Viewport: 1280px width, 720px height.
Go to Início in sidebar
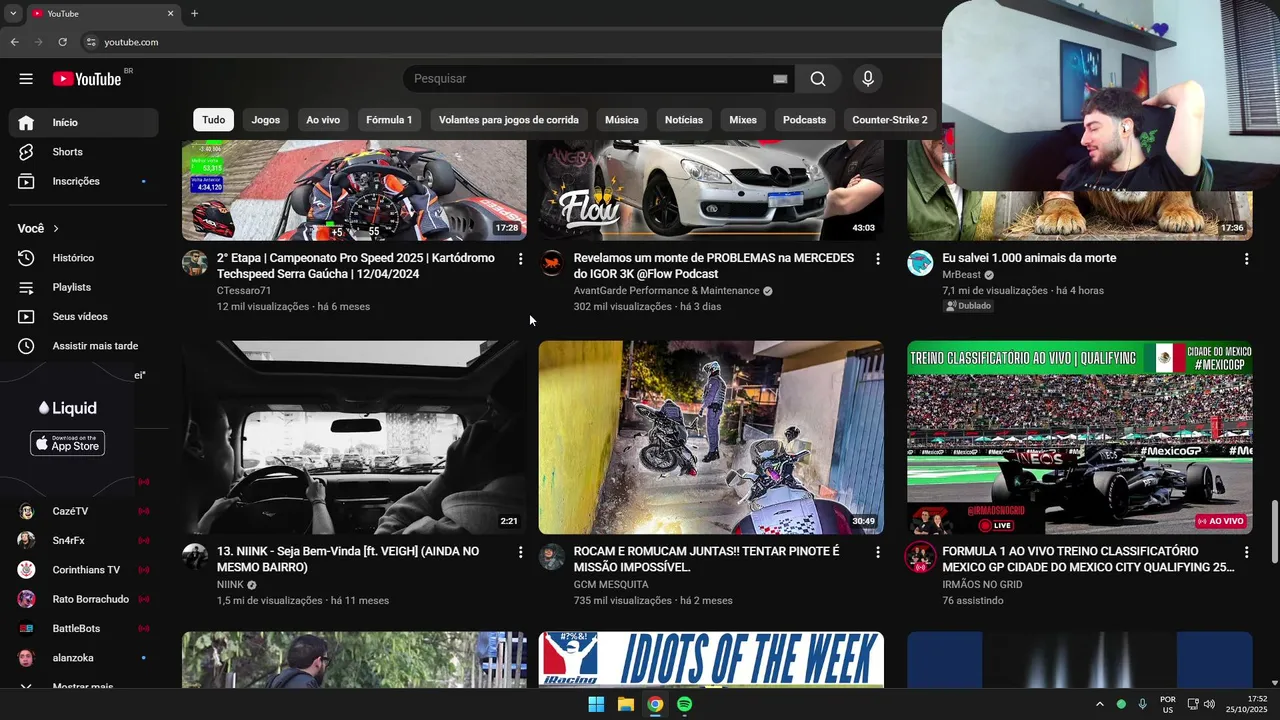click(83, 122)
